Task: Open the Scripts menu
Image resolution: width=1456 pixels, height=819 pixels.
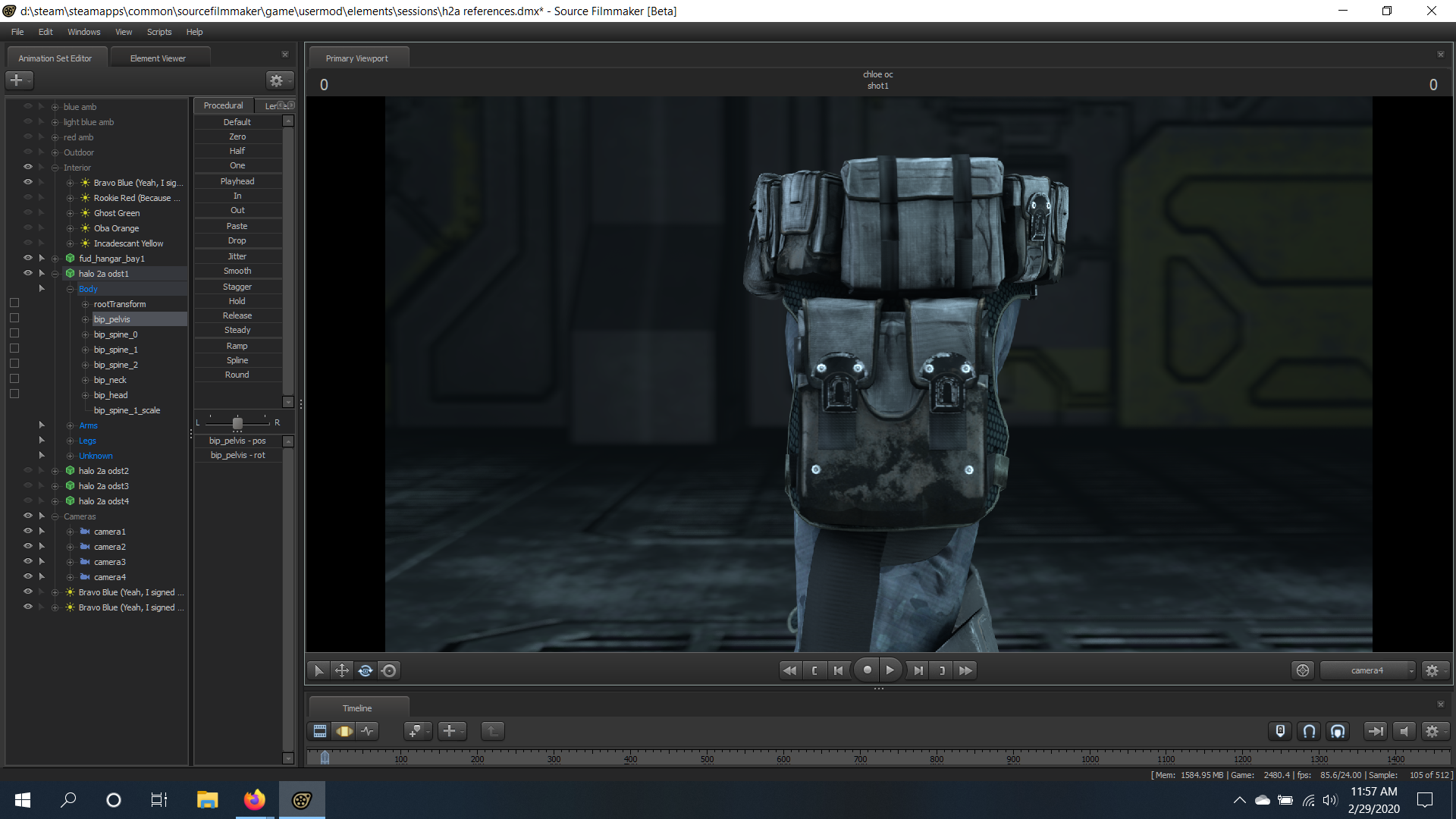Action: [159, 32]
